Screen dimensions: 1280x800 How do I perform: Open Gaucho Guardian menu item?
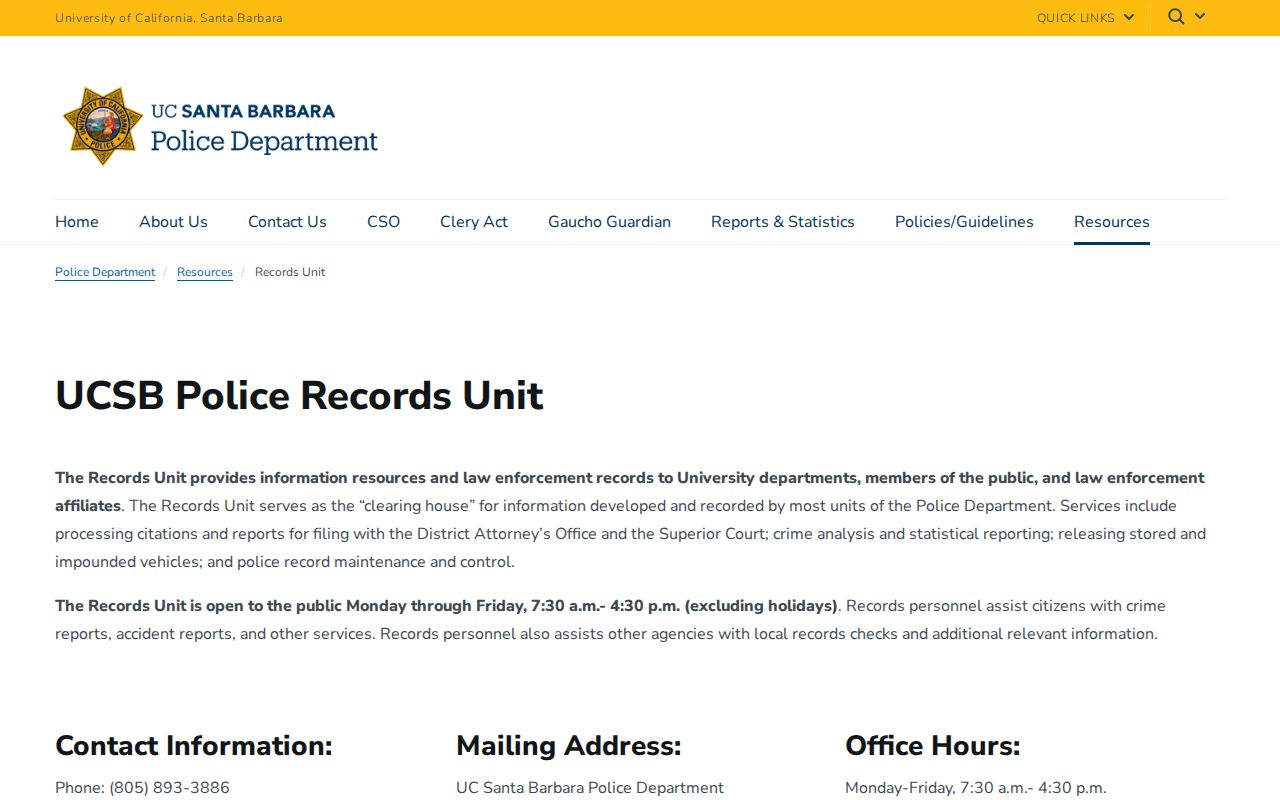[609, 222]
